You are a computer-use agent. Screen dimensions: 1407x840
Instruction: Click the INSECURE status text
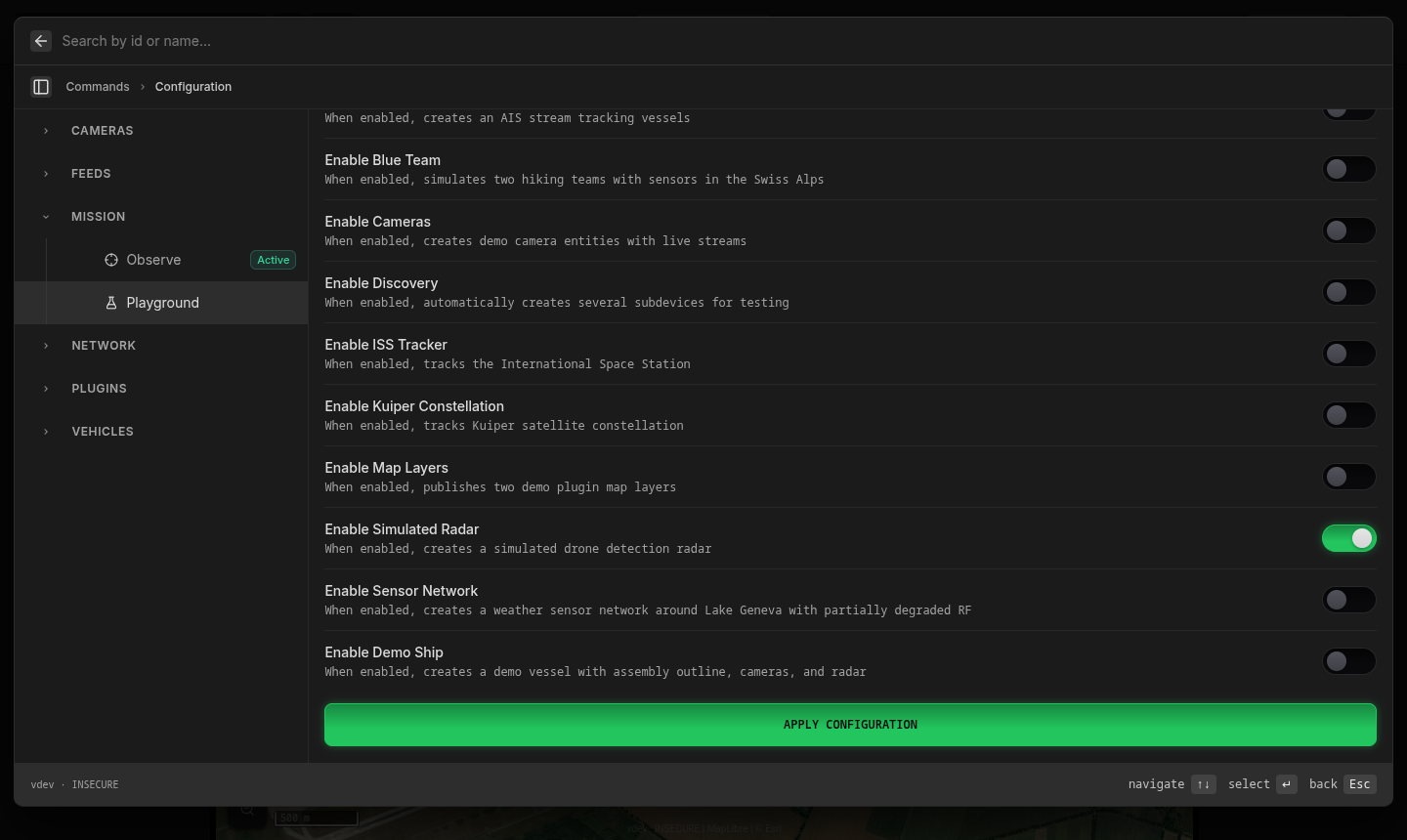pyautogui.click(x=95, y=784)
